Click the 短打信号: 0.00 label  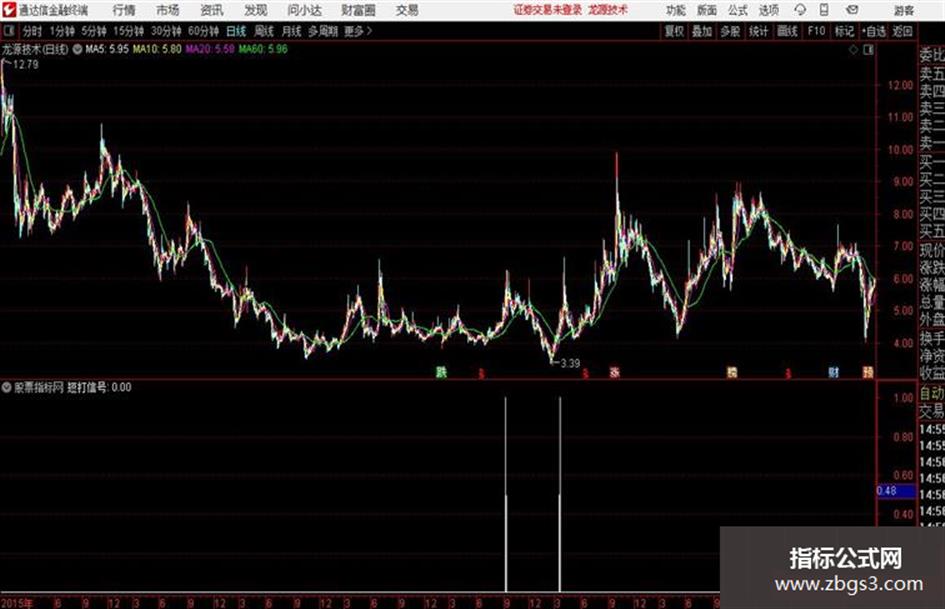click(x=99, y=387)
